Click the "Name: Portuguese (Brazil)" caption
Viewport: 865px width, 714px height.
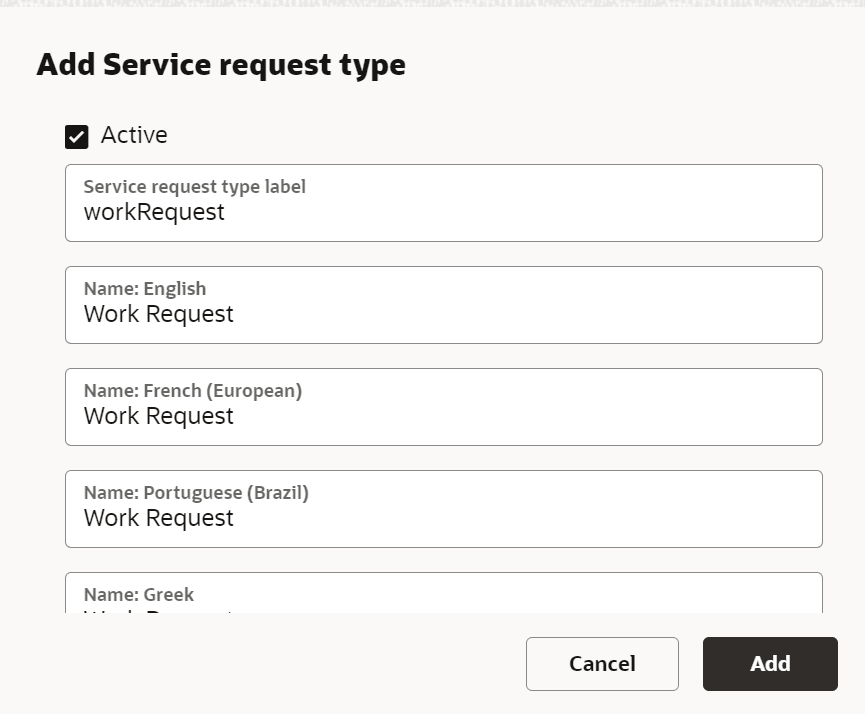[x=196, y=493]
